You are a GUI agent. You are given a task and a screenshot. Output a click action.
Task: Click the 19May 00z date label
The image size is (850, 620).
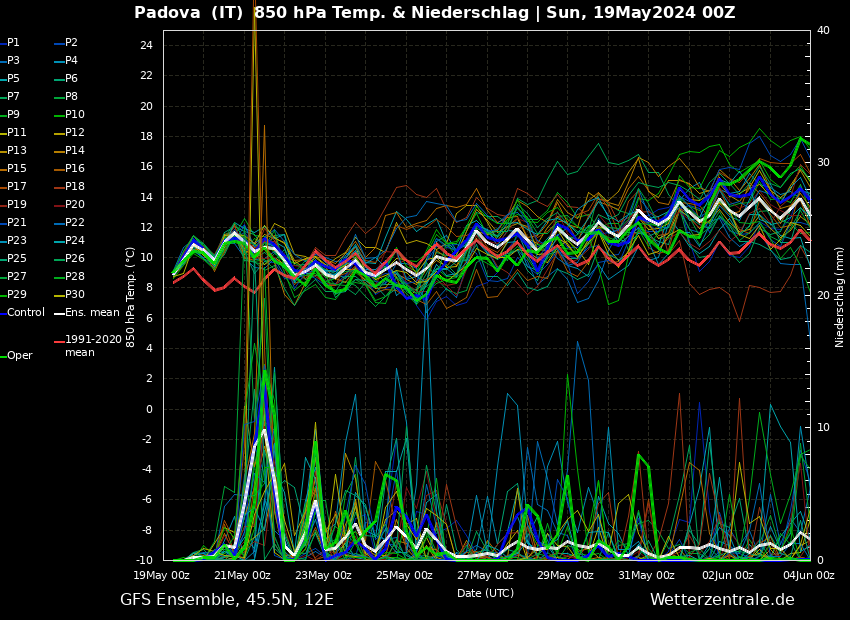[162, 576]
